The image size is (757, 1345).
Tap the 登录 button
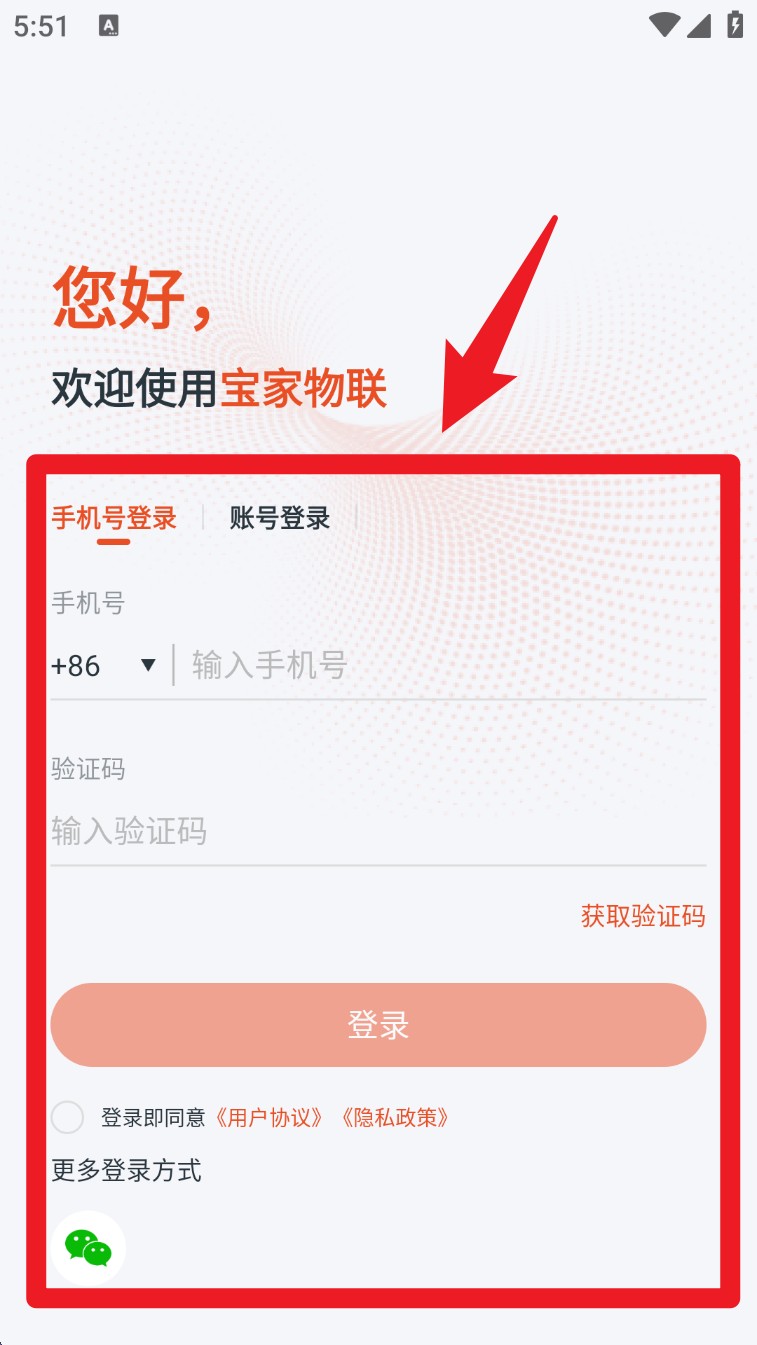378,1025
